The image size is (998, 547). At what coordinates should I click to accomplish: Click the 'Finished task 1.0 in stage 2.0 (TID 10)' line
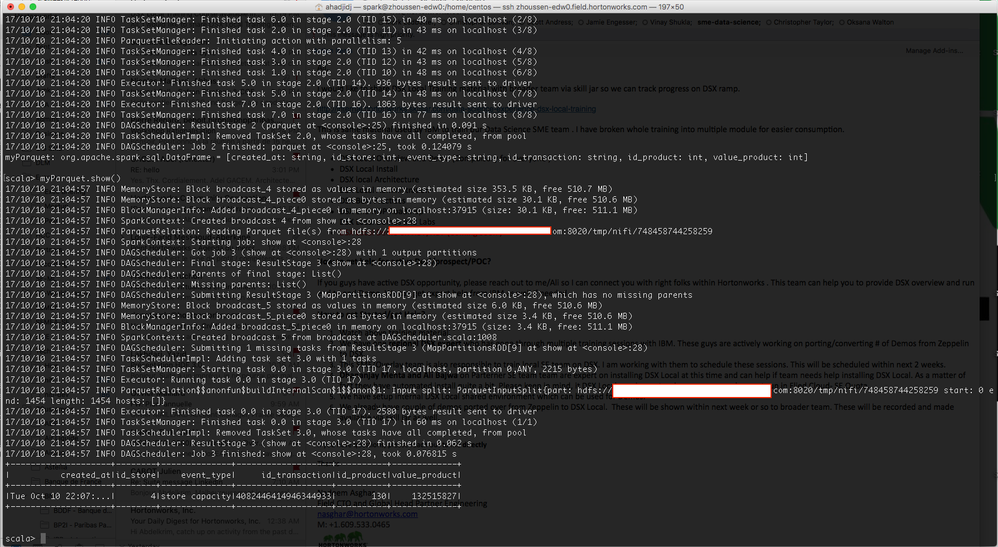pos(271,73)
